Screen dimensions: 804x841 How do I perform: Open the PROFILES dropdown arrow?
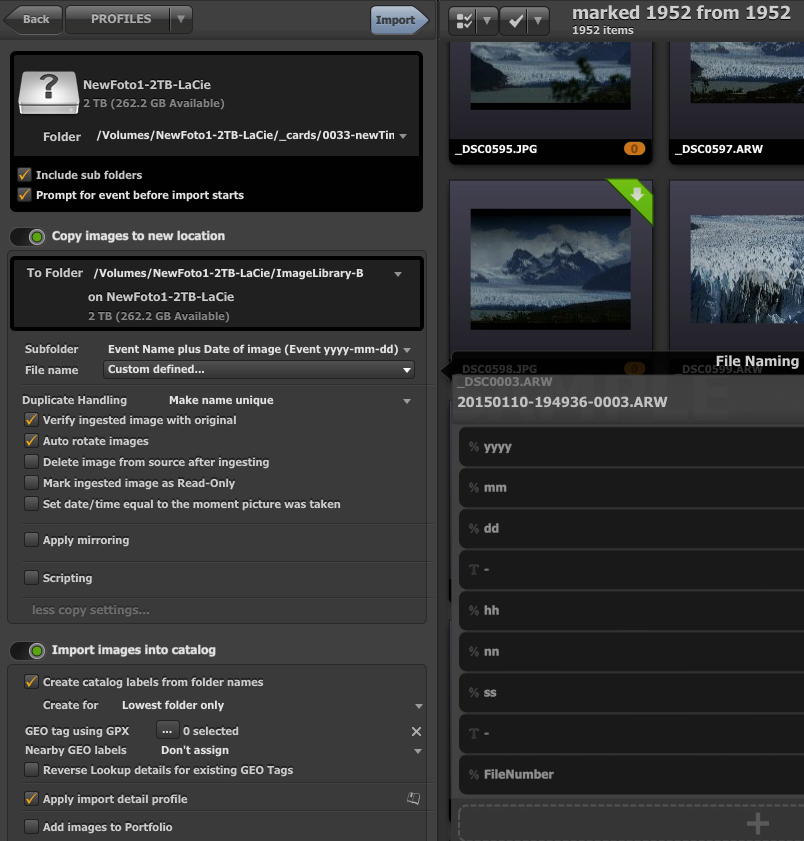(x=181, y=19)
